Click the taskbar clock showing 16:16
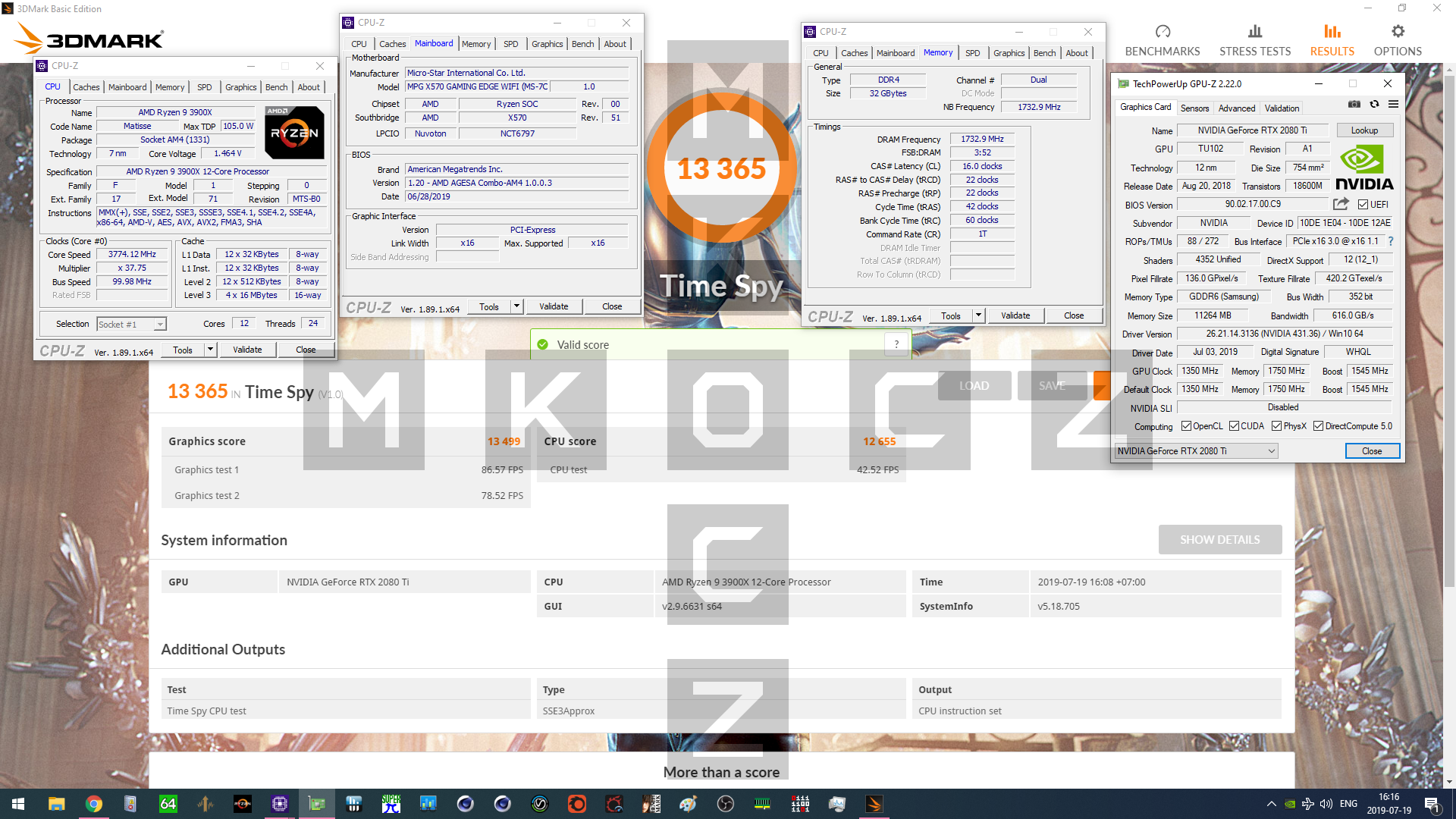 coord(1389,804)
